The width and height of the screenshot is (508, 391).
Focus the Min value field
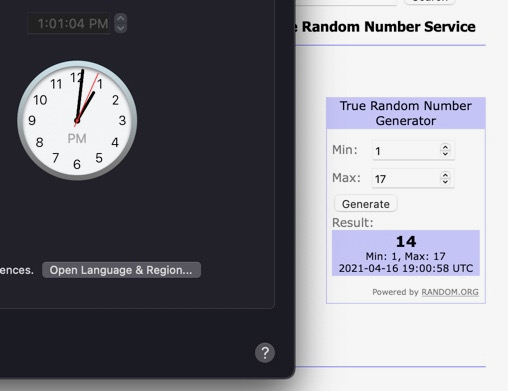coord(413,151)
